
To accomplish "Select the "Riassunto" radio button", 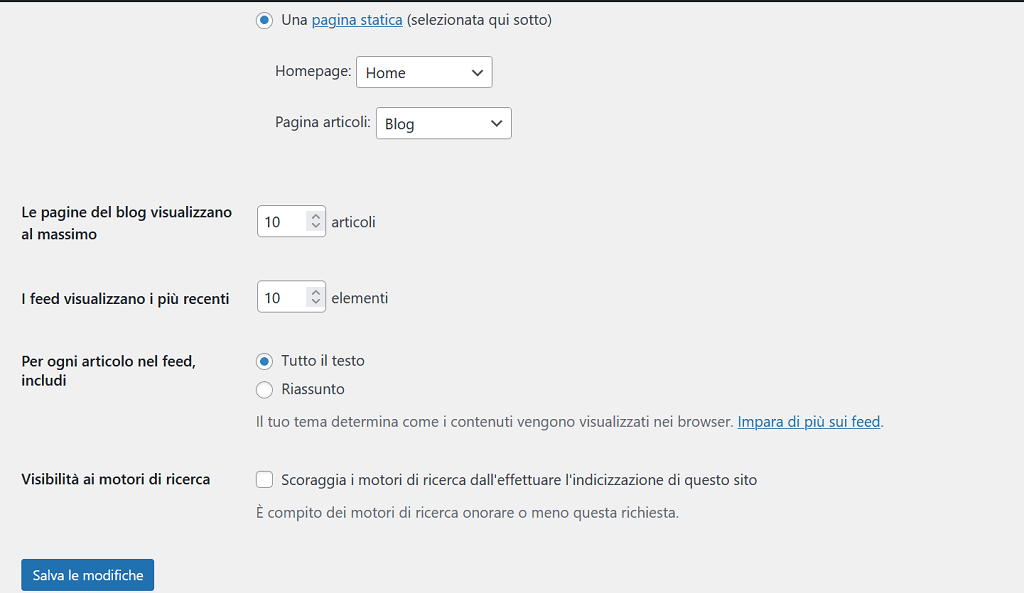I will pyautogui.click(x=264, y=390).
